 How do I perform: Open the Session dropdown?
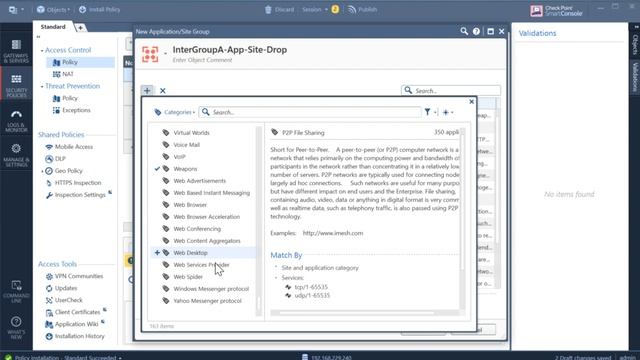[315, 9]
